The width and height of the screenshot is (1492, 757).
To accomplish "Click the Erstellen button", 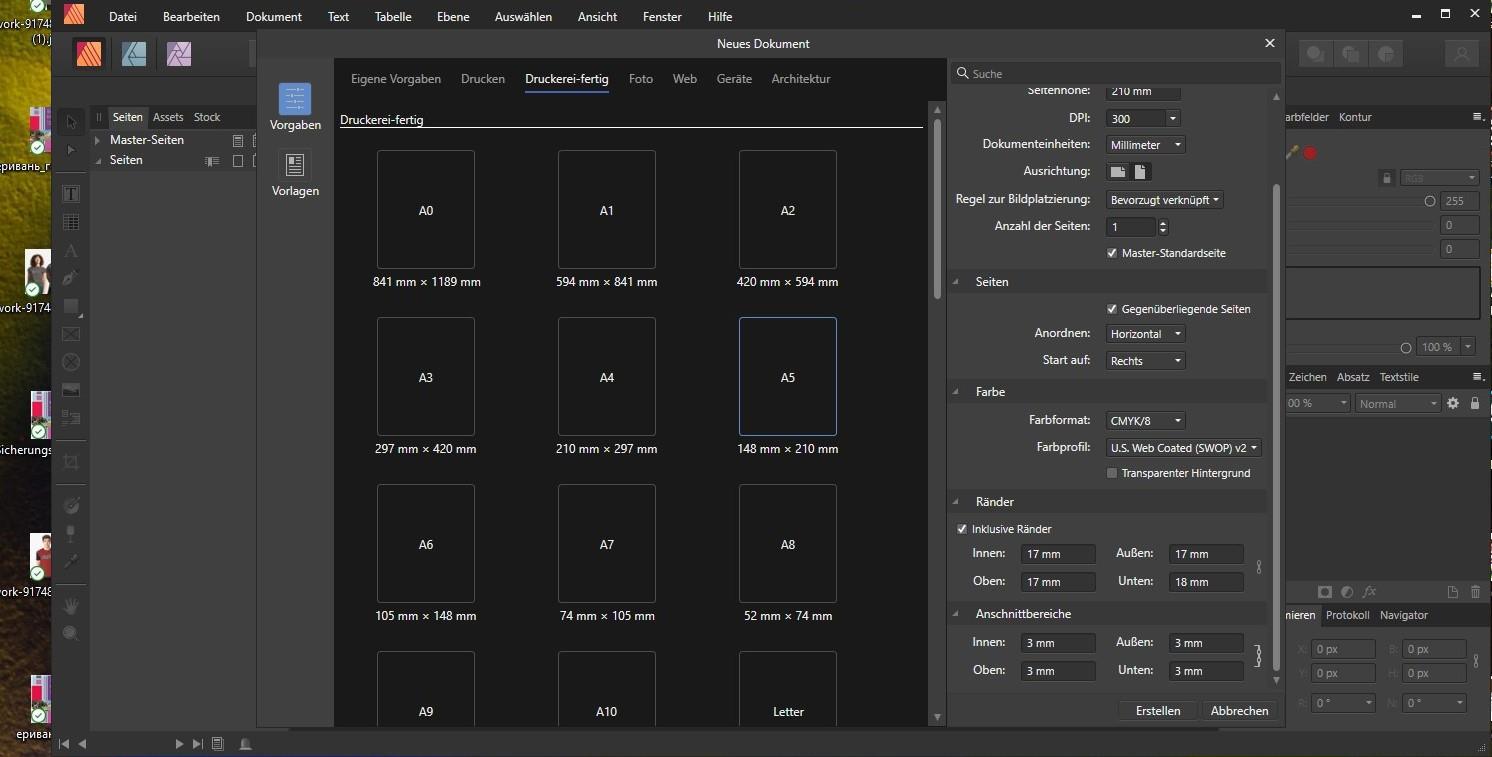I will [1158, 711].
